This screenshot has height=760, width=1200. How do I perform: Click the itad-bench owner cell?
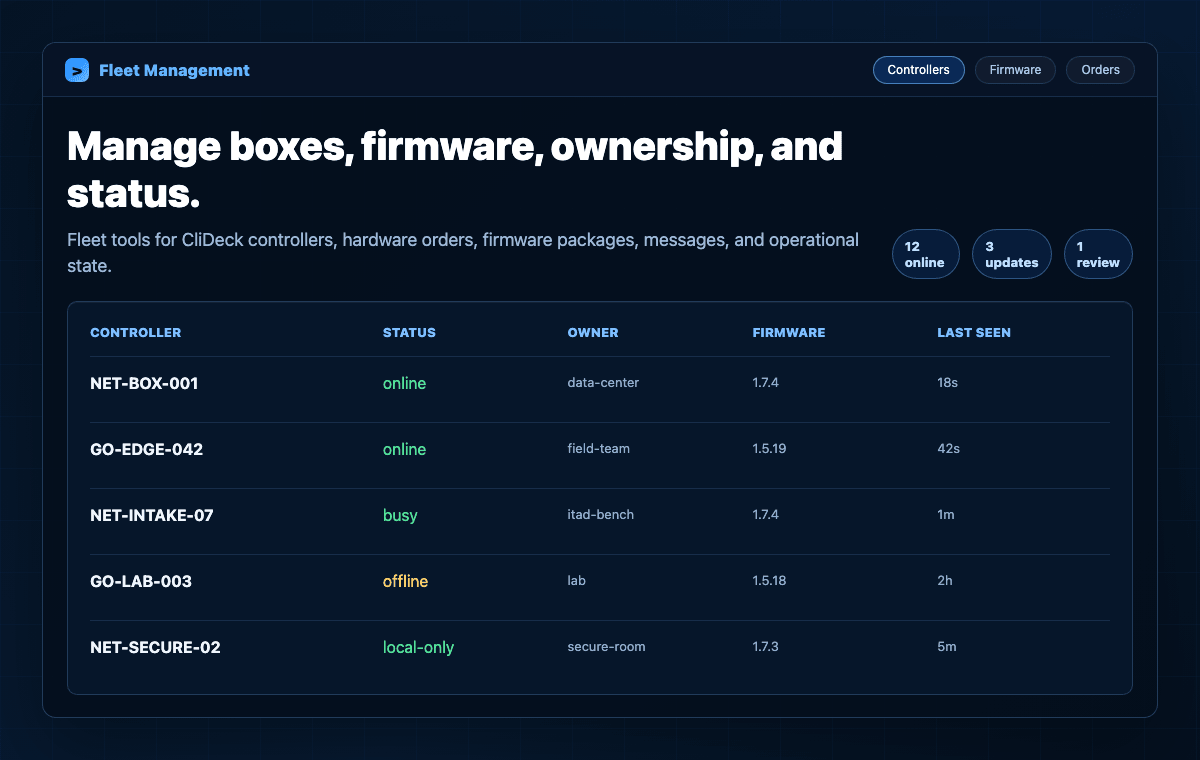pos(600,515)
